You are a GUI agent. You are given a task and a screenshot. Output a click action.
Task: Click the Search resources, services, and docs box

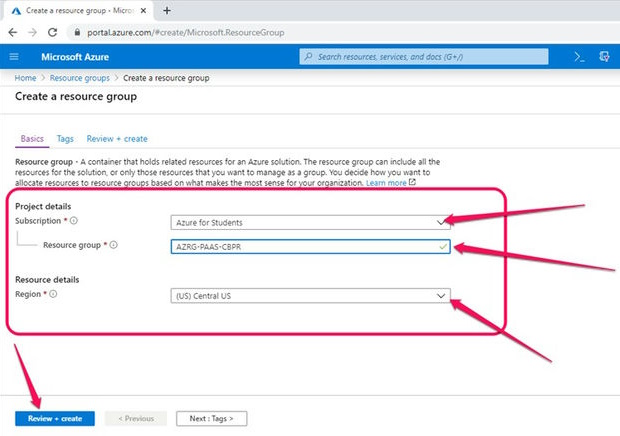click(x=424, y=57)
